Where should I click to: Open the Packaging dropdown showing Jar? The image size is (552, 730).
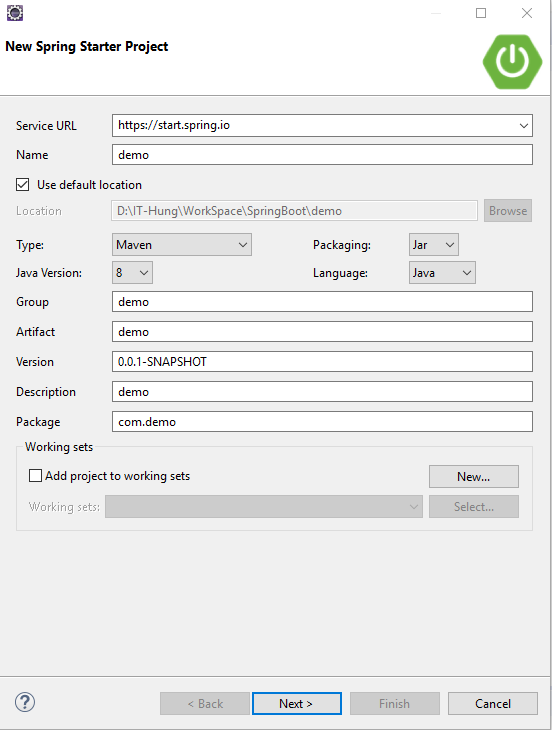[x=434, y=245]
